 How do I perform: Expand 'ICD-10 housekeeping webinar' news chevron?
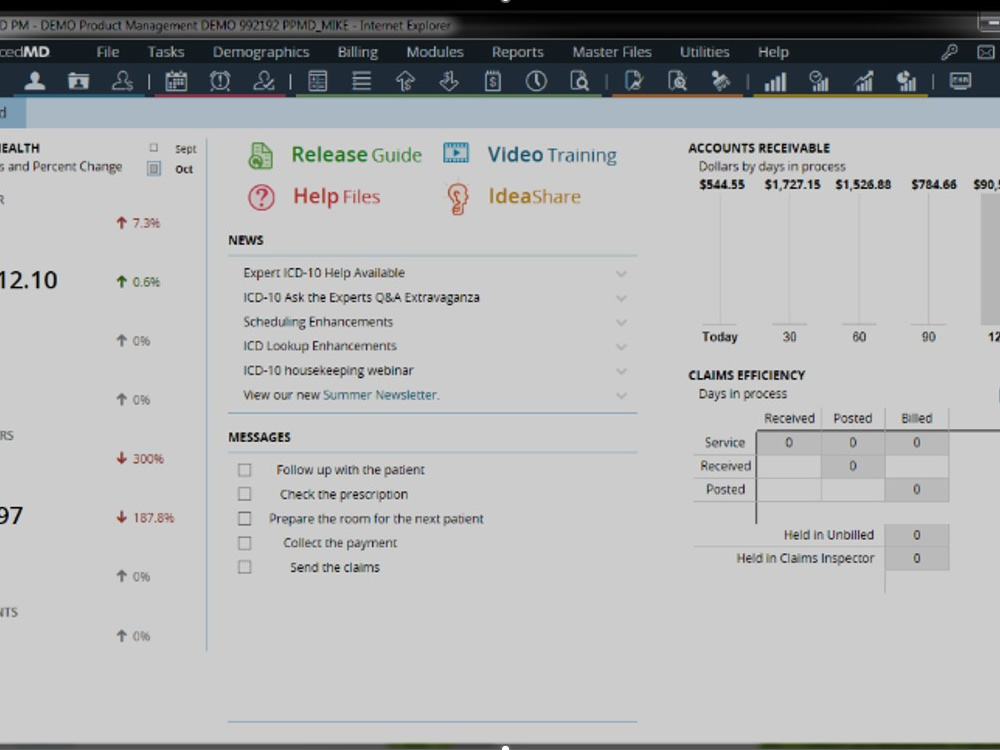(621, 371)
